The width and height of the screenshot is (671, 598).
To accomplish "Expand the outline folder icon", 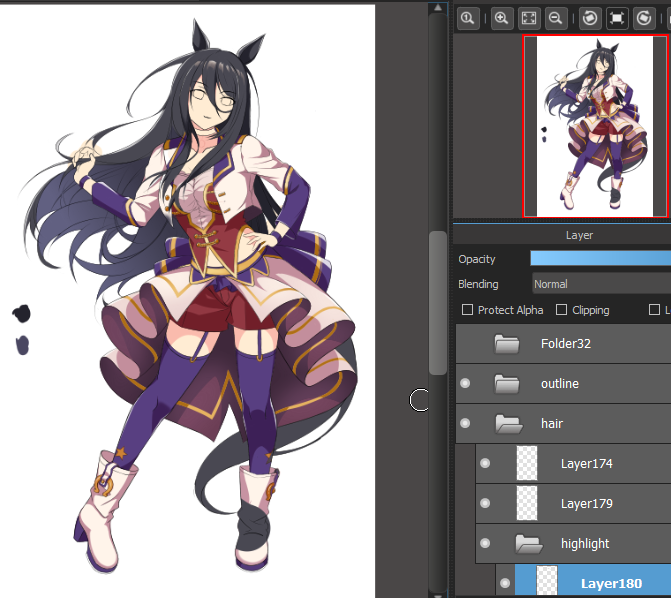I will click(507, 384).
